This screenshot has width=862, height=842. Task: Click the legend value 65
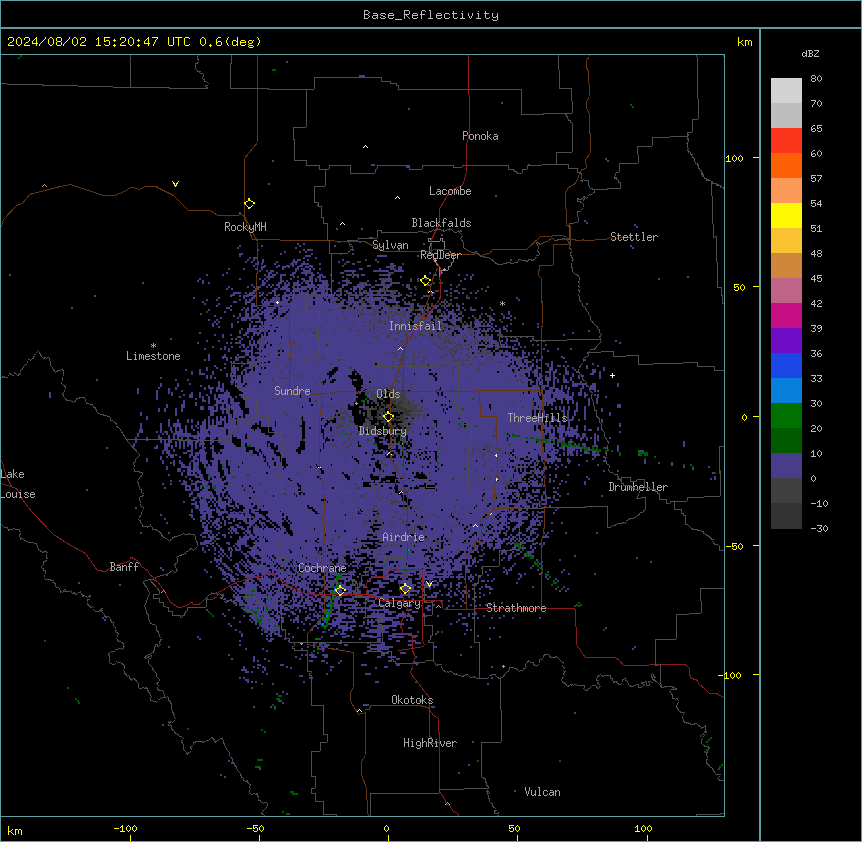816,129
